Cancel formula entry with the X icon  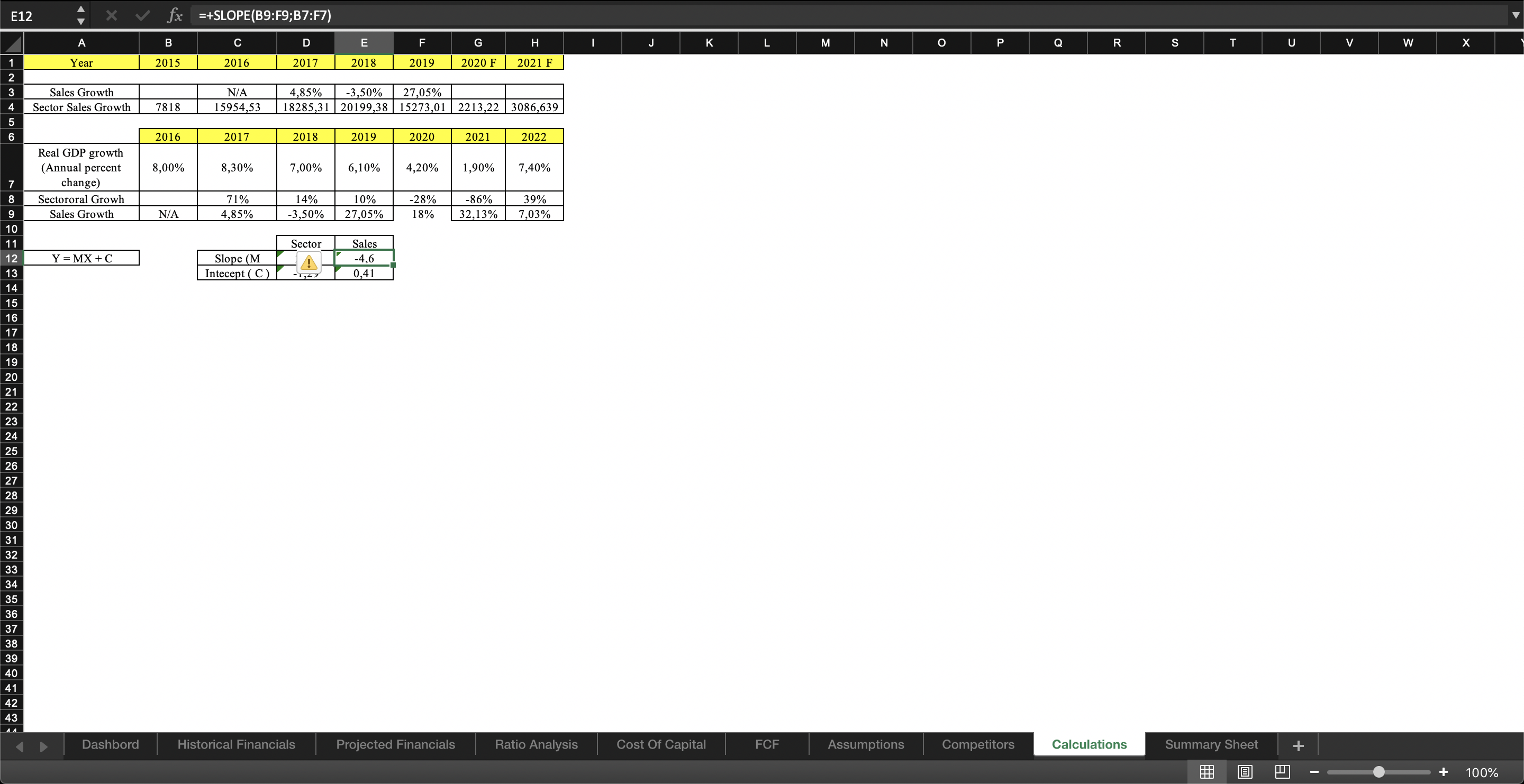point(111,15)
